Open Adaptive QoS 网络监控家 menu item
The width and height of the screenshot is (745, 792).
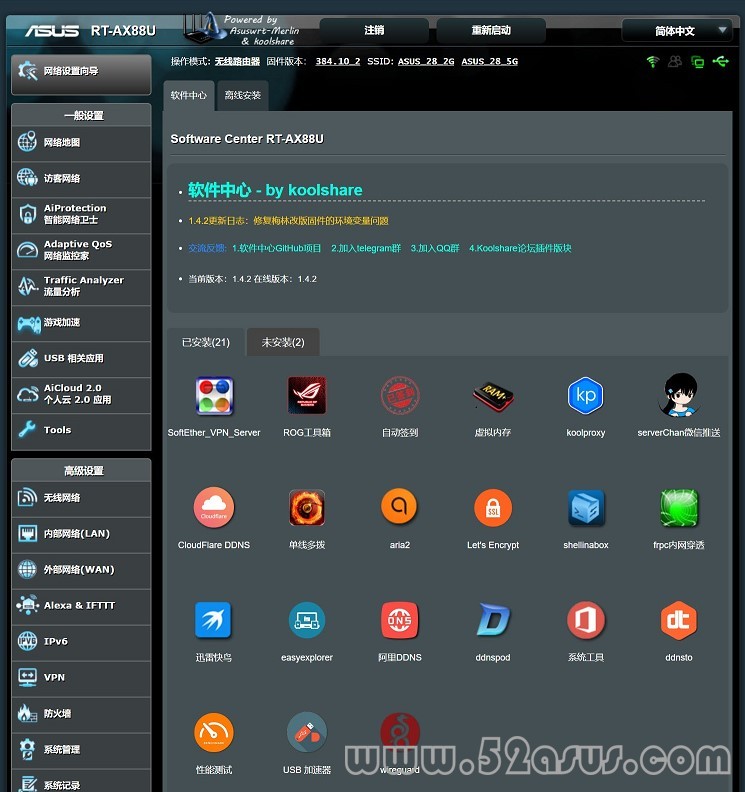[81, 251]
